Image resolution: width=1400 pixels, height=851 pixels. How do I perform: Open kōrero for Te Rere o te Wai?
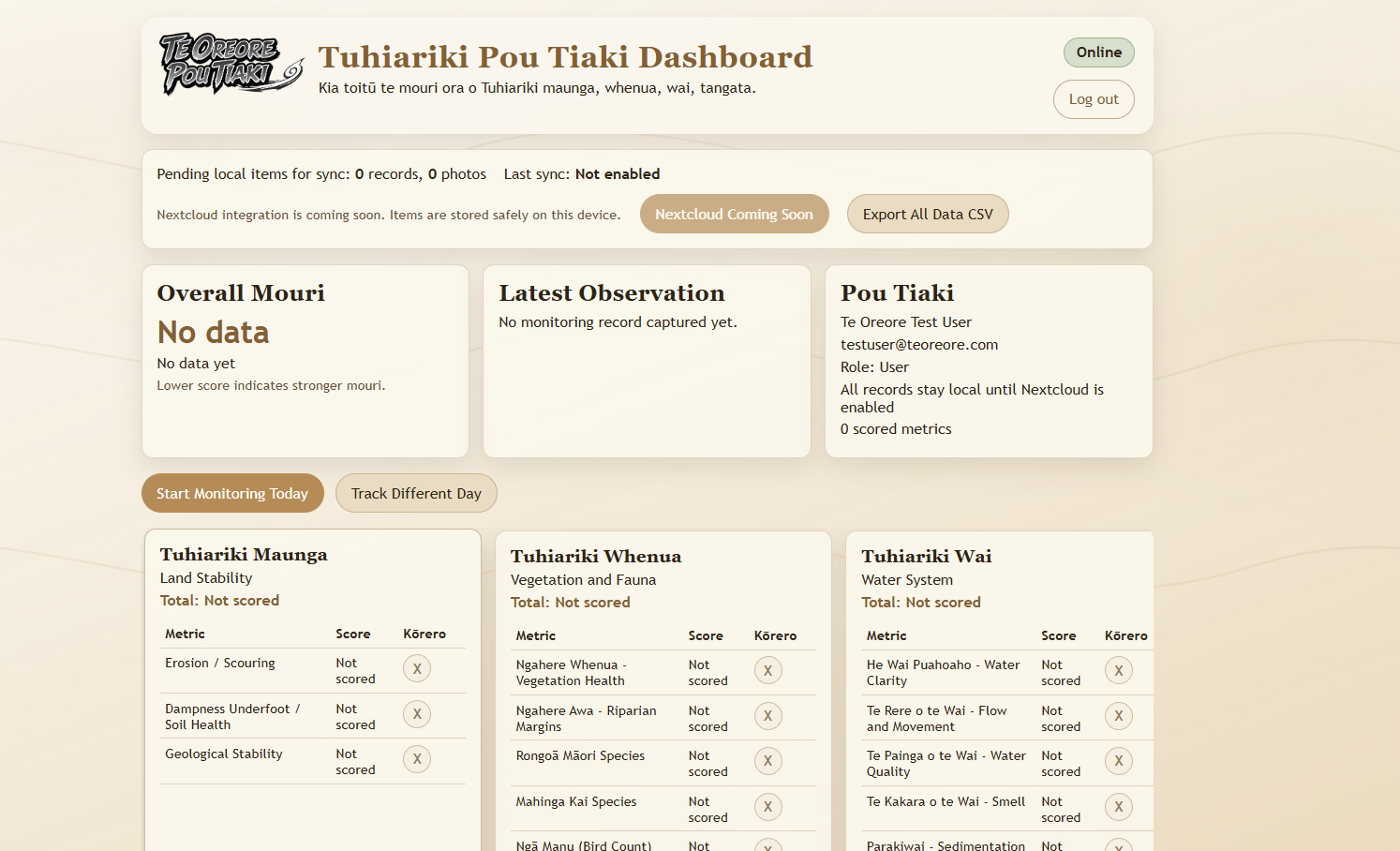click(1118, 715)
